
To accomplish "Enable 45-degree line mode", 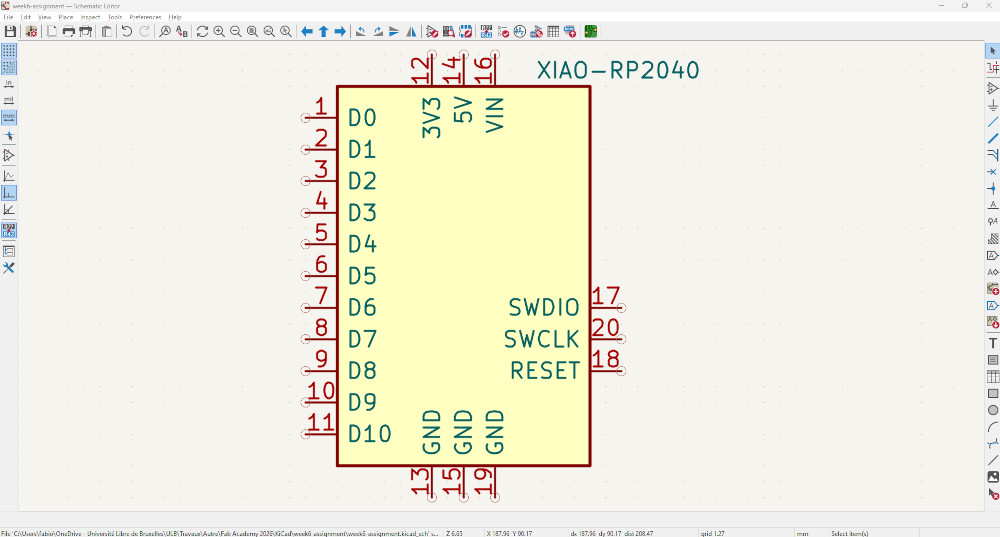I will [9, 209].
